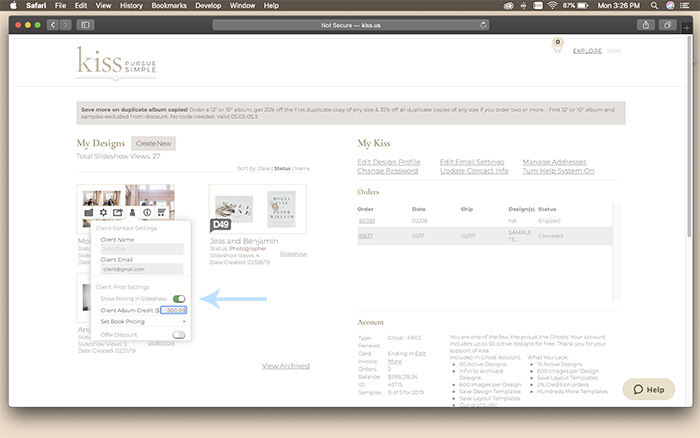Screen dimensions: 700x438
Task: Open order 82393 link
Action: pos(367,221)
